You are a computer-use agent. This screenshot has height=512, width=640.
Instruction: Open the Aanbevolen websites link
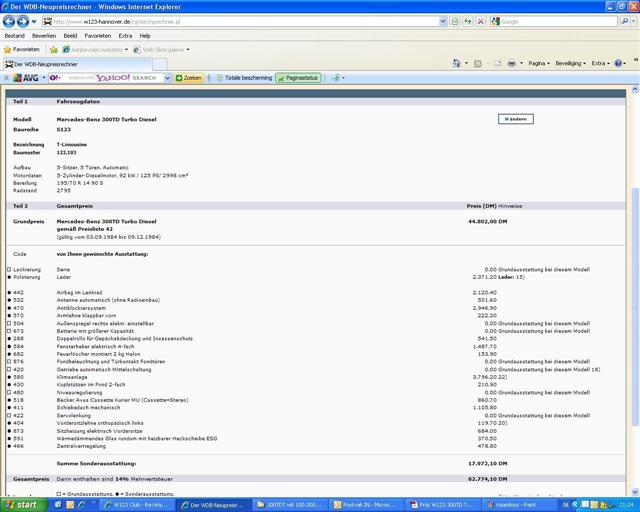coord(95,50)
